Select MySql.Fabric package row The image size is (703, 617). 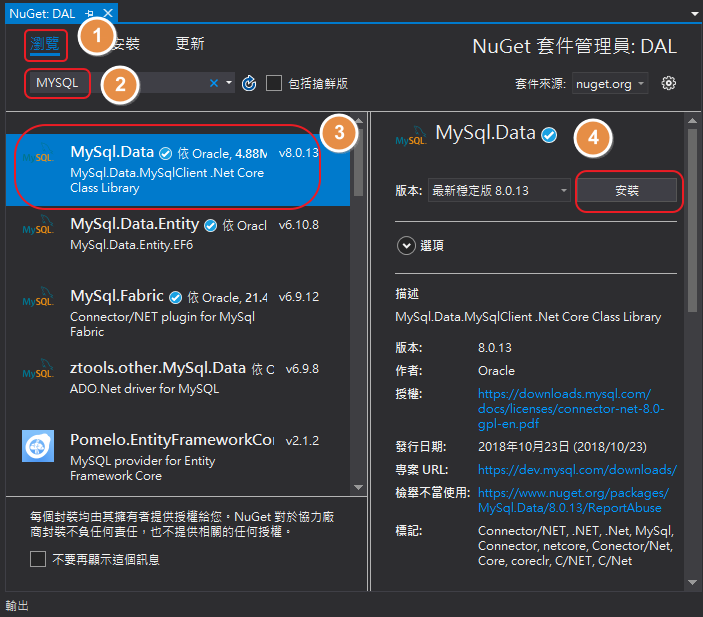click(x=178, y=314)
